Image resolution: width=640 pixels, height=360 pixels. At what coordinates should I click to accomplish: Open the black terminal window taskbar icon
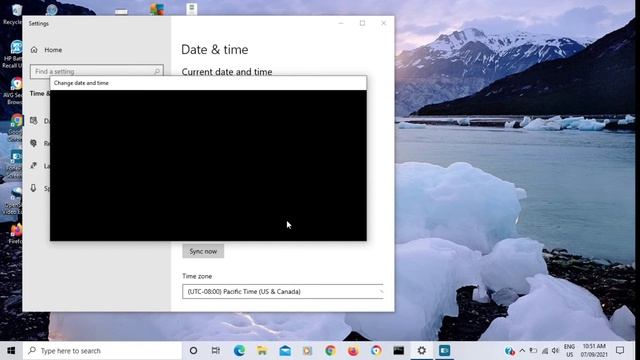point(399,351)
